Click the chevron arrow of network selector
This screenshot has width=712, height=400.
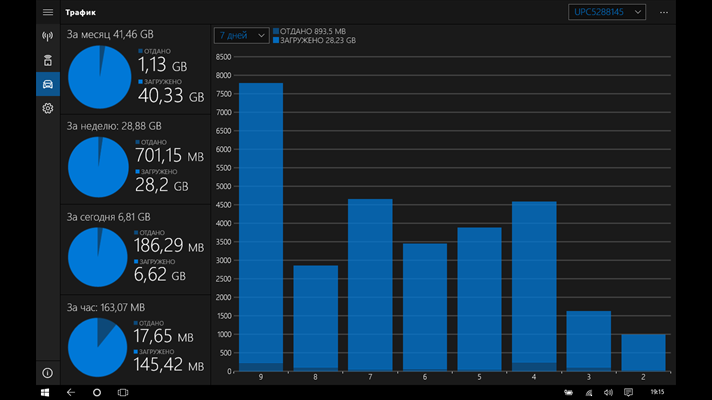(638, 12)
